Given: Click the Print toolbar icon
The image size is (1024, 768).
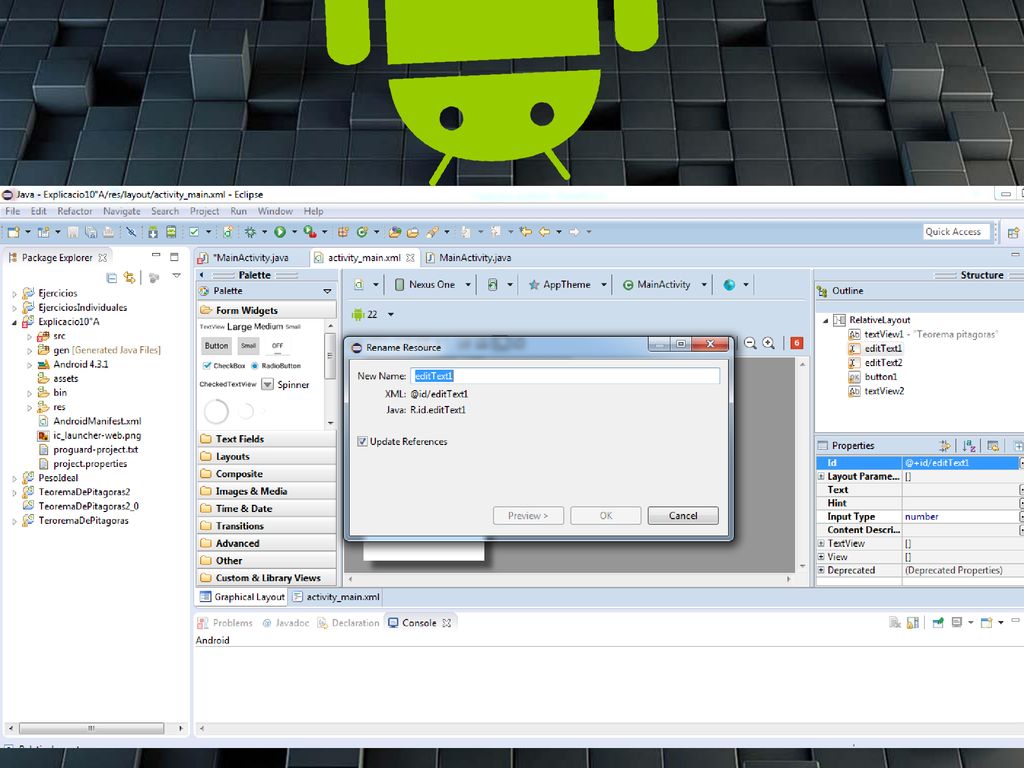Looking at the screenshot, I should click(108, 232).
